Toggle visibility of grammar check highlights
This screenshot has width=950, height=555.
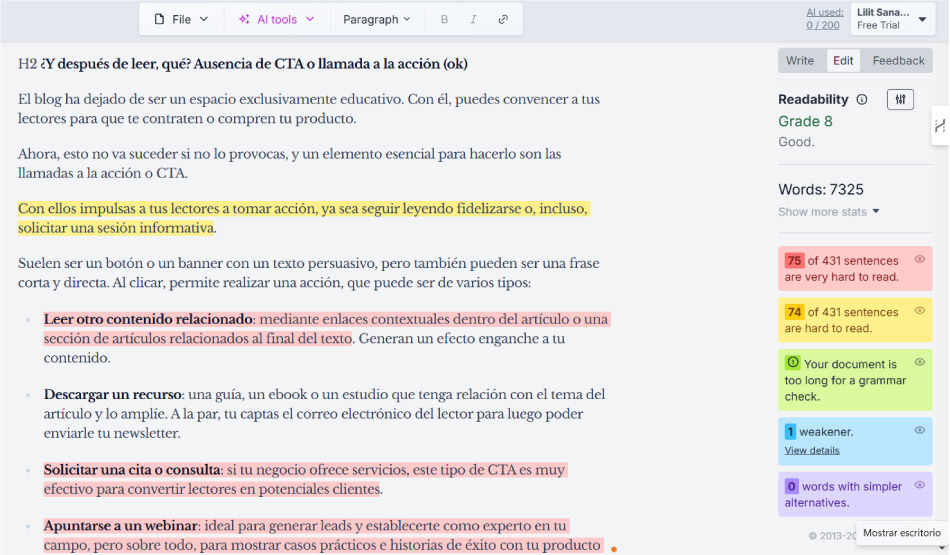(x=919, y=362)
